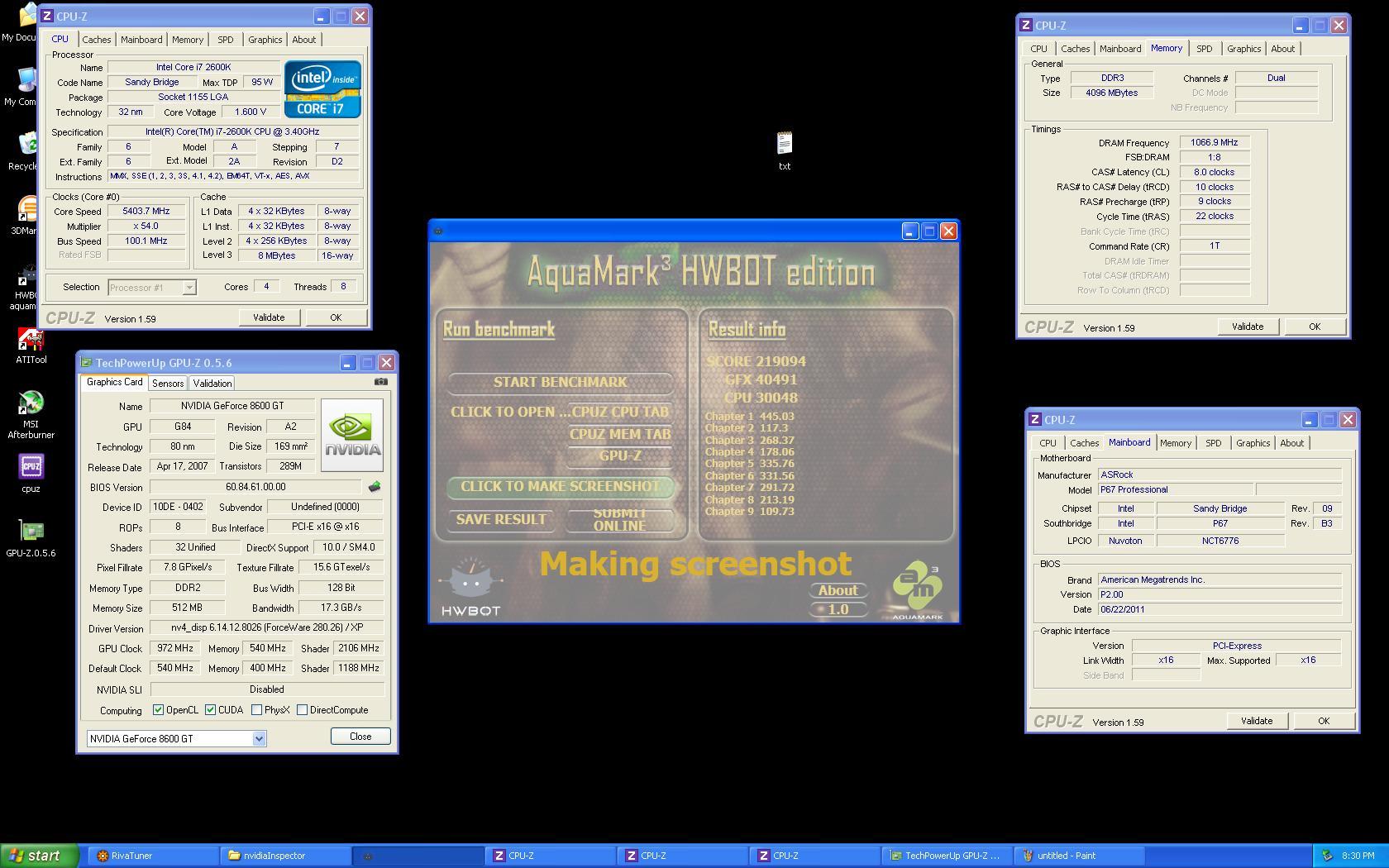Click the Intel Core i7 logo
Screen dimensions: 1389x868
(x=322, y=88)
